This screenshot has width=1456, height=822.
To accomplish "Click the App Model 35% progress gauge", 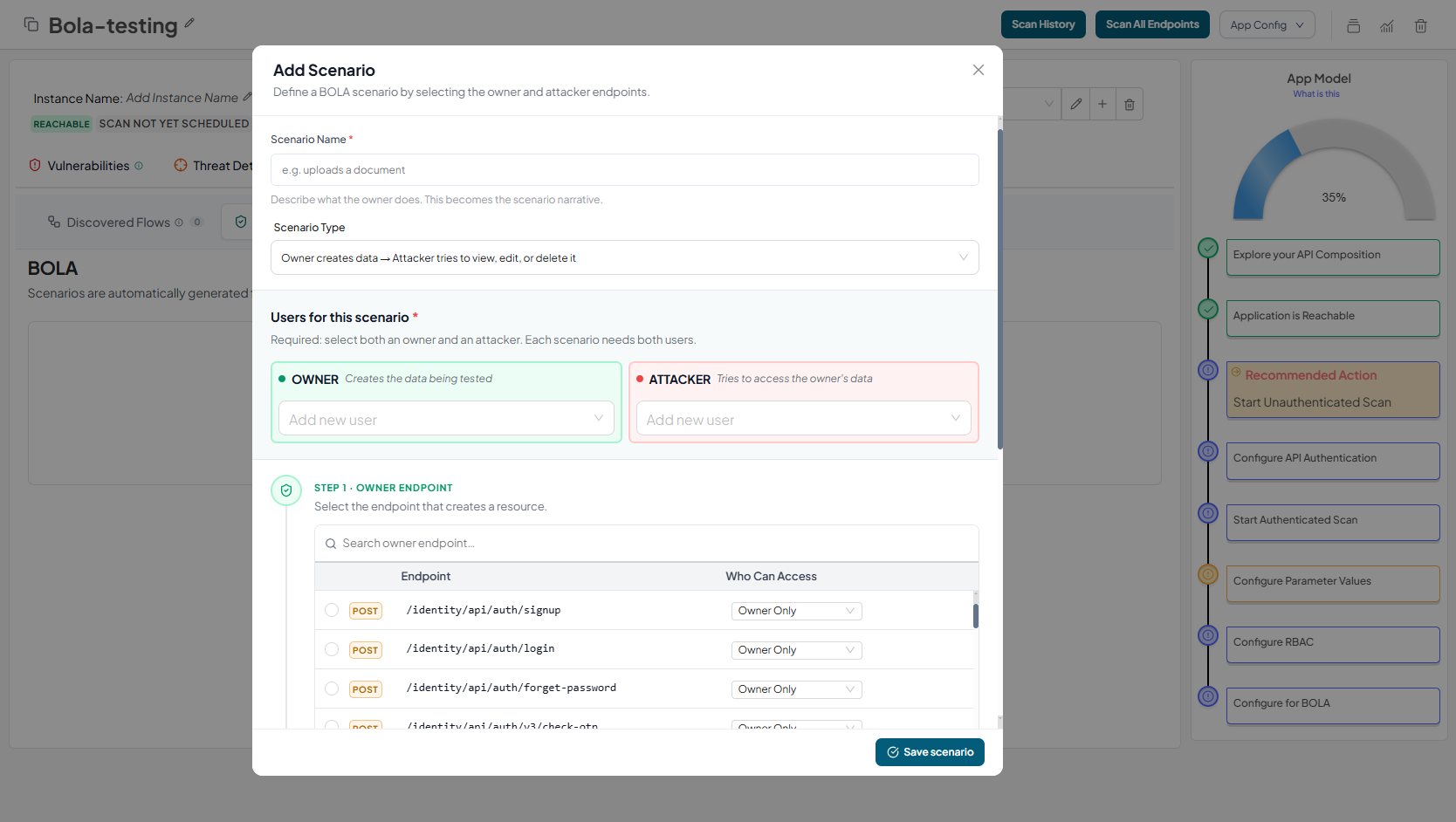I will tap(1333, 175).
